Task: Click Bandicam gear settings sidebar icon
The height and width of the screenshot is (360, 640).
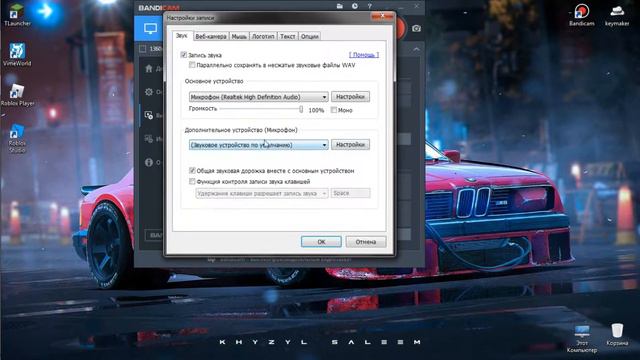Action: coord(149,92)
